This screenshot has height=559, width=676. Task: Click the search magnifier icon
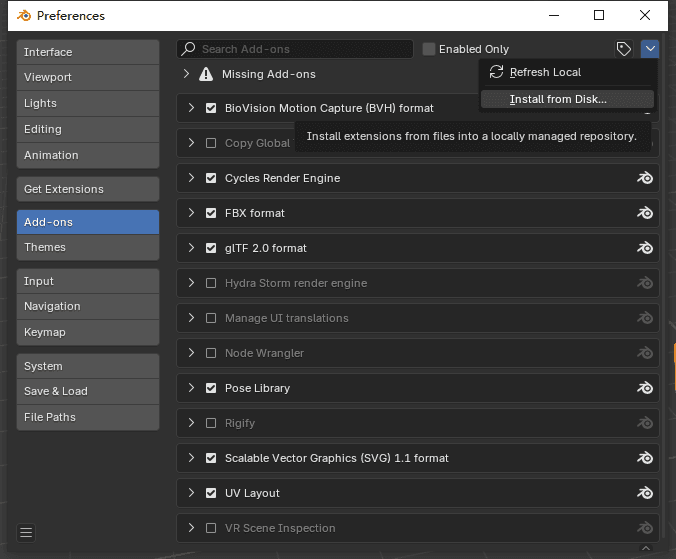point(188,49)
